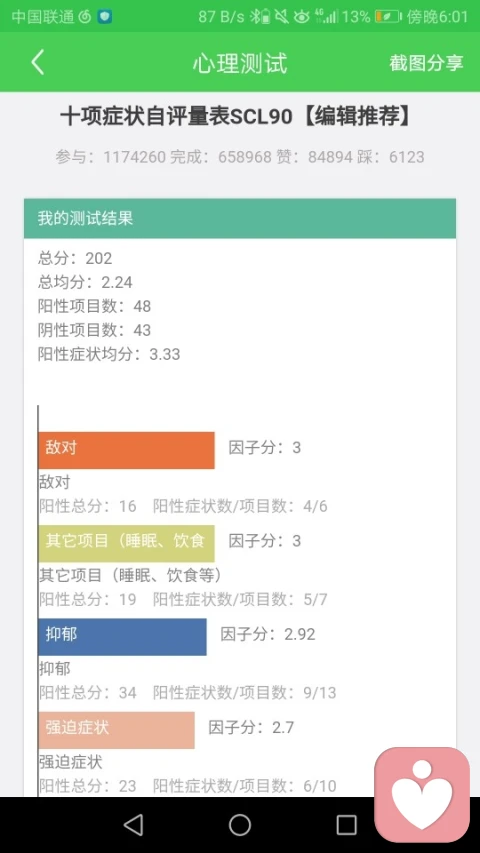The image size is (480, 853).
Task: Tap the shield icon in status bar
Action: point(105,17)
